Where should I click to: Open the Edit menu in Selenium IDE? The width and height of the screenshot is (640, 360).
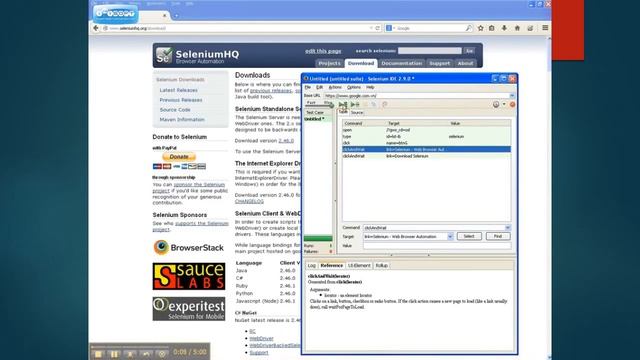tap(320, 87)
